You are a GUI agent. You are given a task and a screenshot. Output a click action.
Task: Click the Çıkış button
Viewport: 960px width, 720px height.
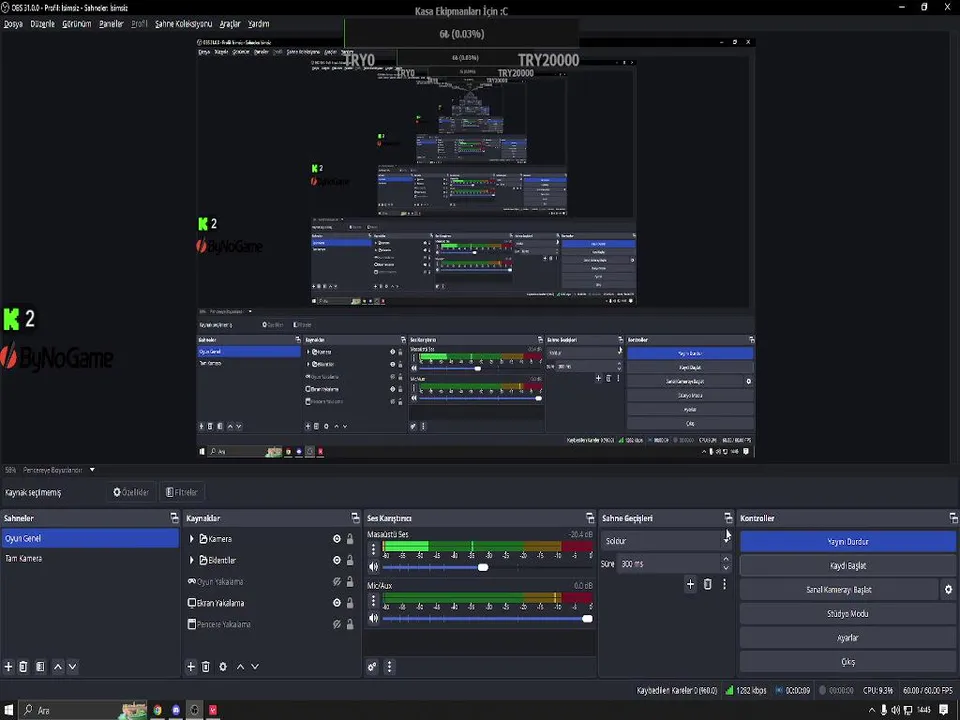point(848,662)
